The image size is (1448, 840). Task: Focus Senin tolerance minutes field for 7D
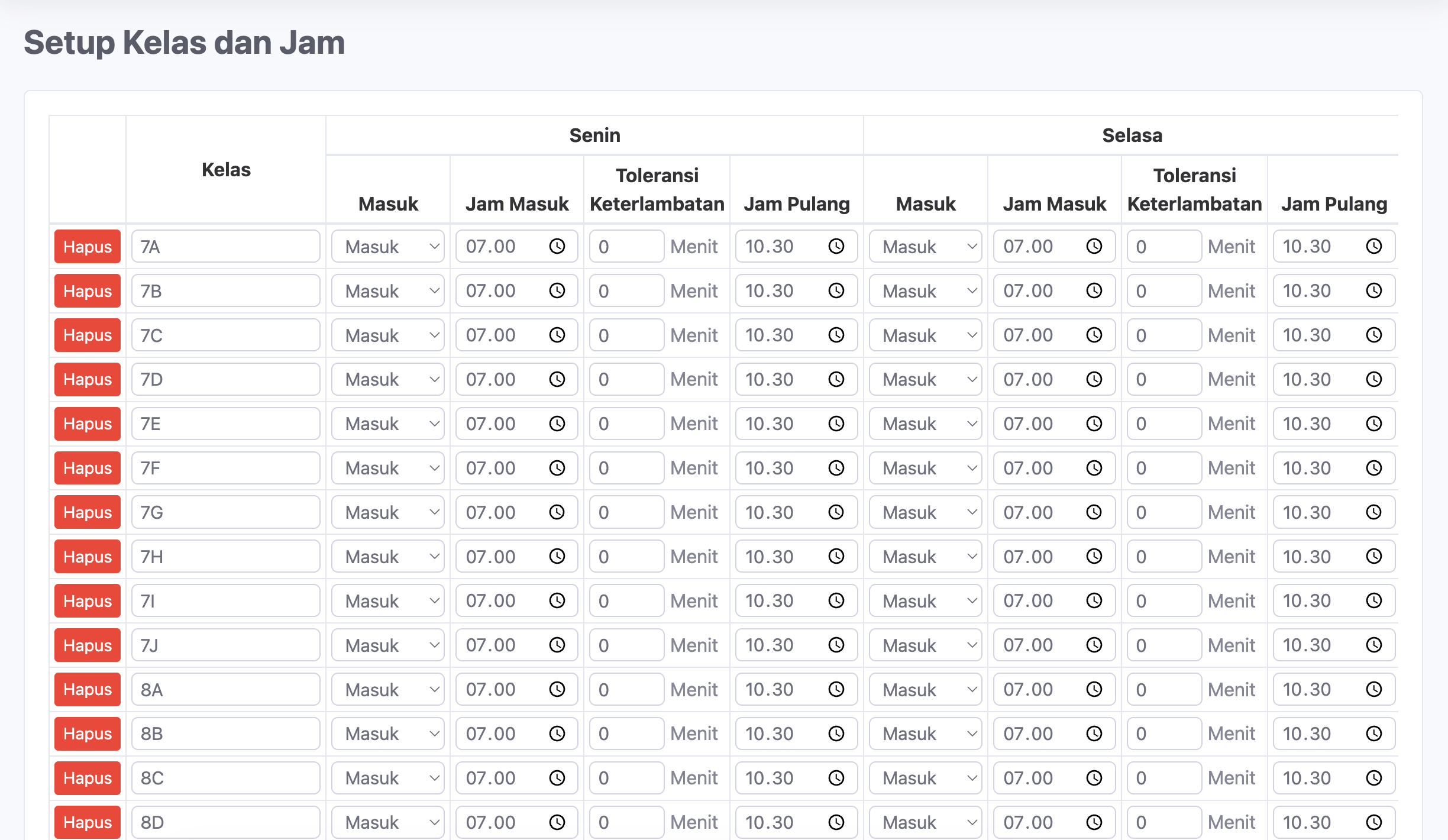pyautogui.click(x=627, y=379)
